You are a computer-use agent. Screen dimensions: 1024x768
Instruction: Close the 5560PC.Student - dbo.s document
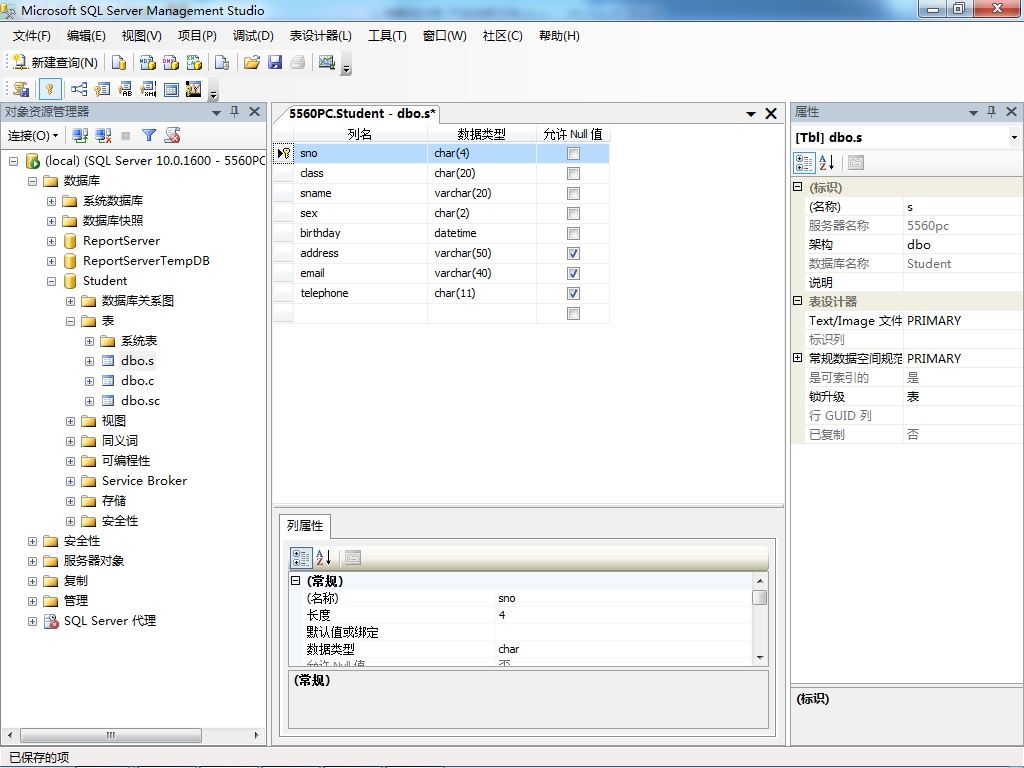(x=771, y=114)
